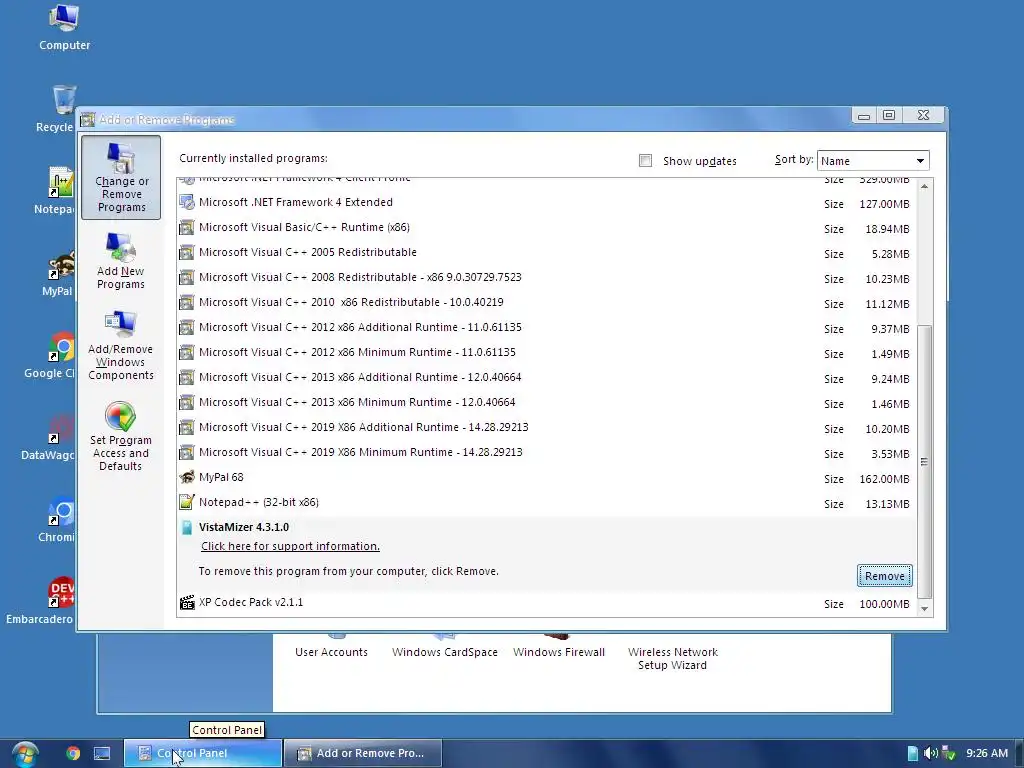Open Add New Programs in the sidebar
The image size is (1024, 768).
pyautogui.click(x=121, y=261)
